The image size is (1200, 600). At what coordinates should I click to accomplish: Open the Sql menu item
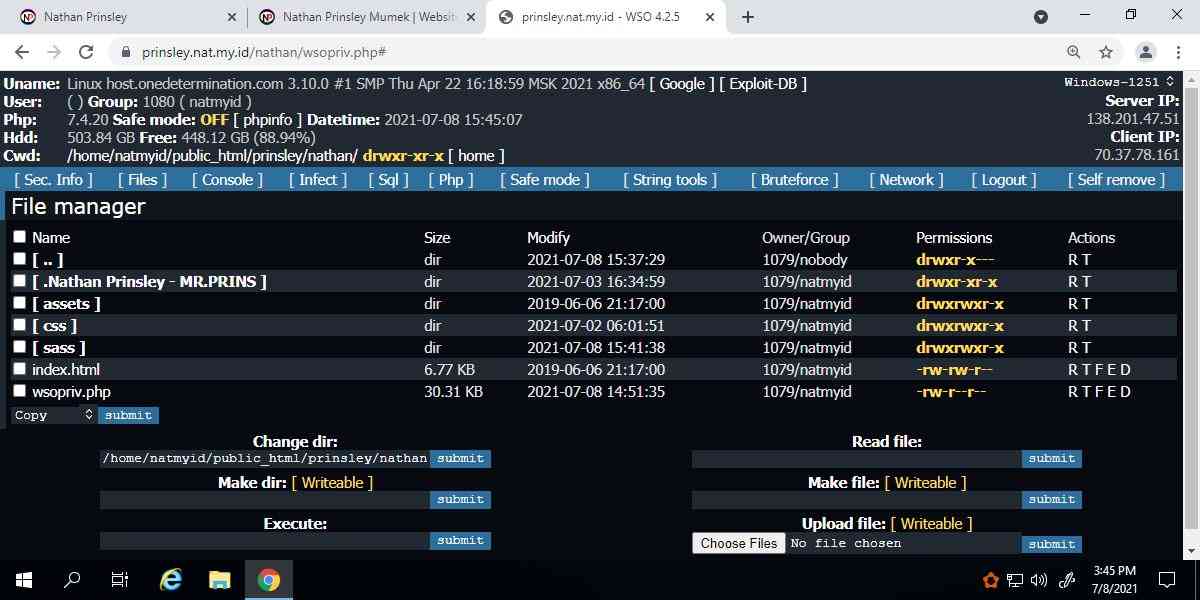pyautogui.click(x=388, y=180)
